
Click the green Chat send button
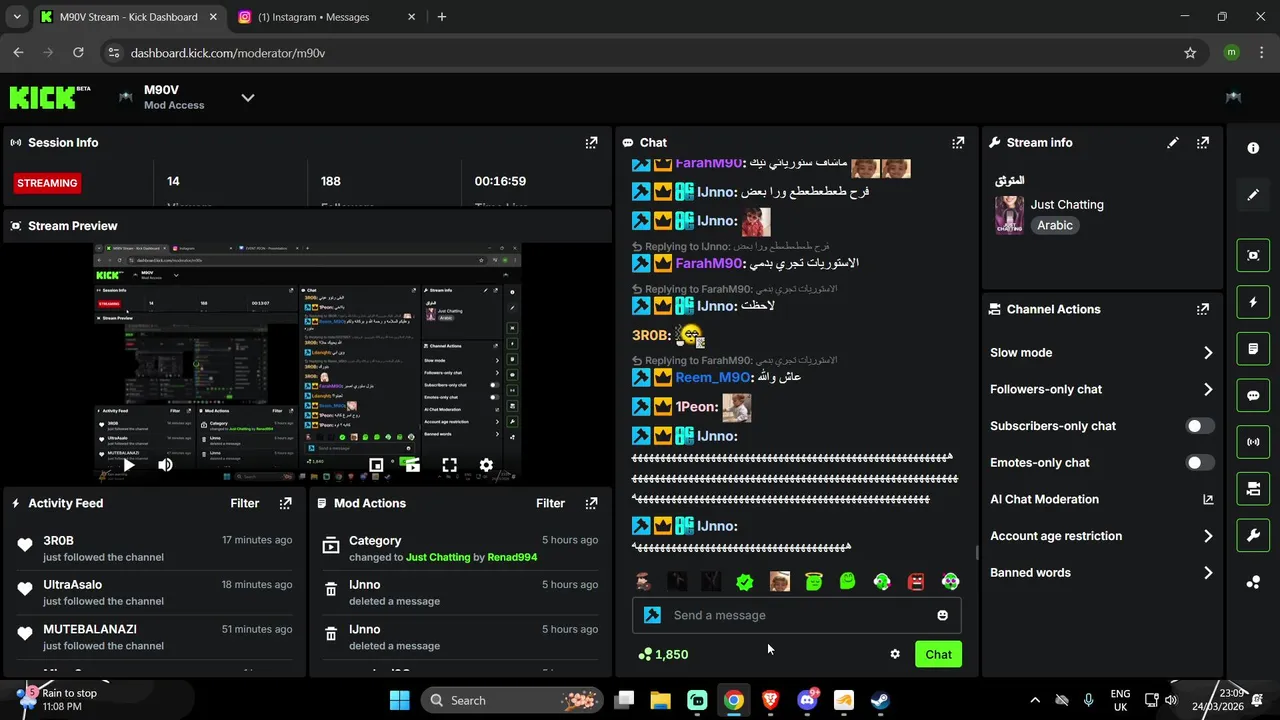pos(938,654)
